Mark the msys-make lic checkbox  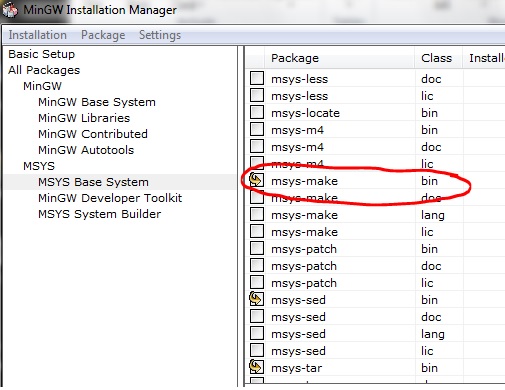pyautogui.click(x=257, y=231)
